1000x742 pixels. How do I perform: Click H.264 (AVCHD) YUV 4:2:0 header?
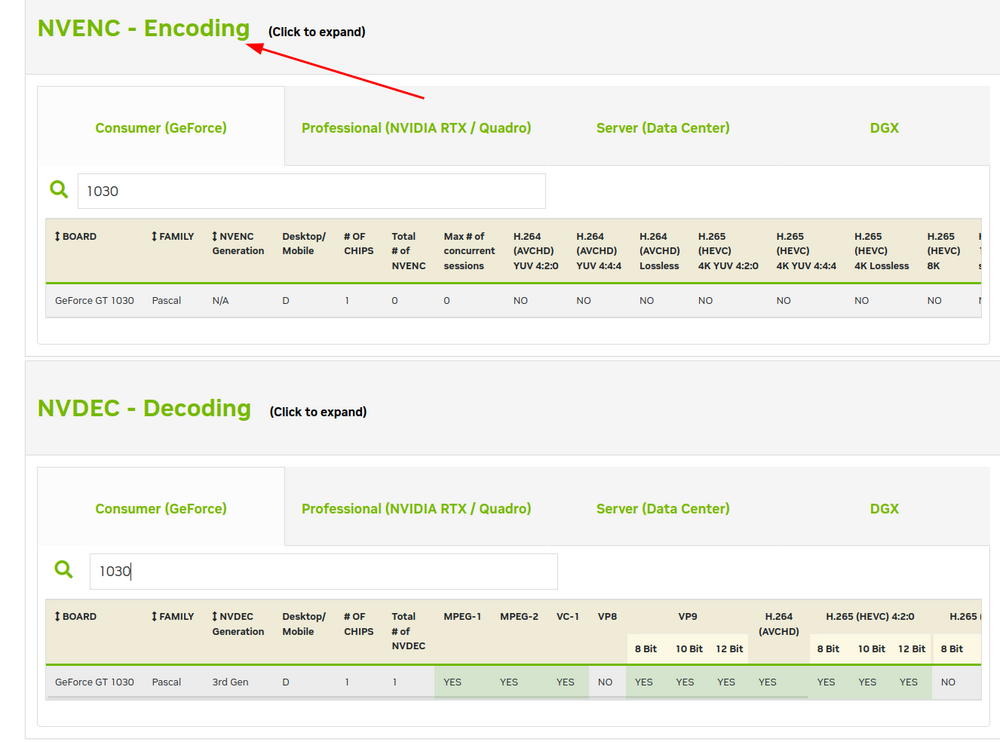tap(536, 251)
